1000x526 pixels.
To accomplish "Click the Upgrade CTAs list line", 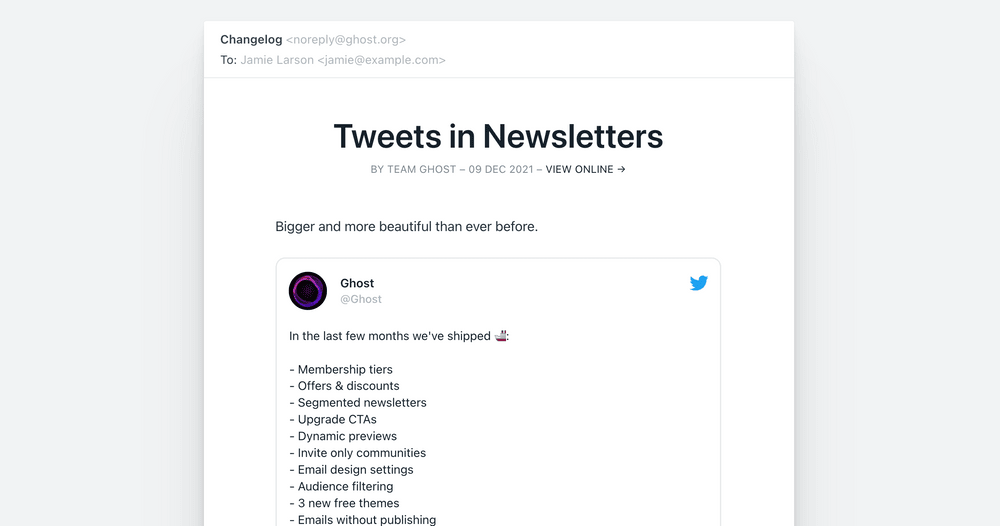I will click(x=333, y=420).
